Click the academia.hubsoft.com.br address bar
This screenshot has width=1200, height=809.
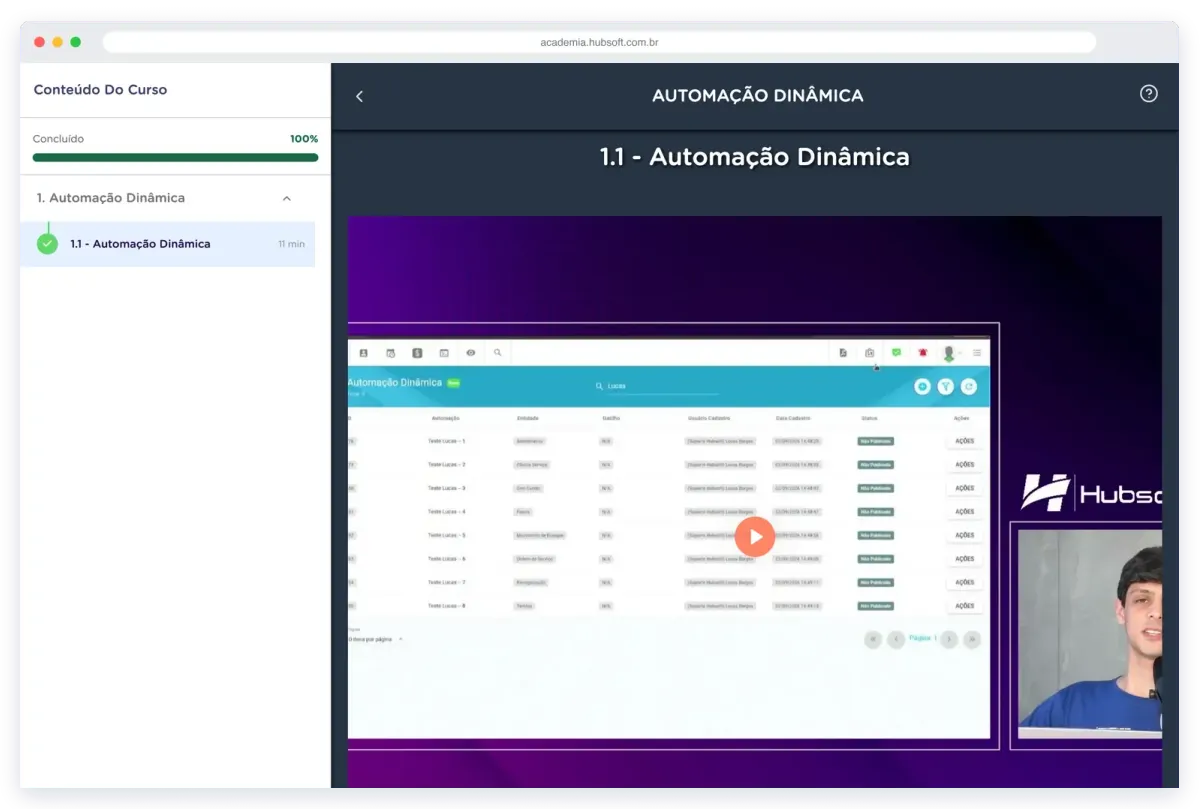click(x=599, y=42)
